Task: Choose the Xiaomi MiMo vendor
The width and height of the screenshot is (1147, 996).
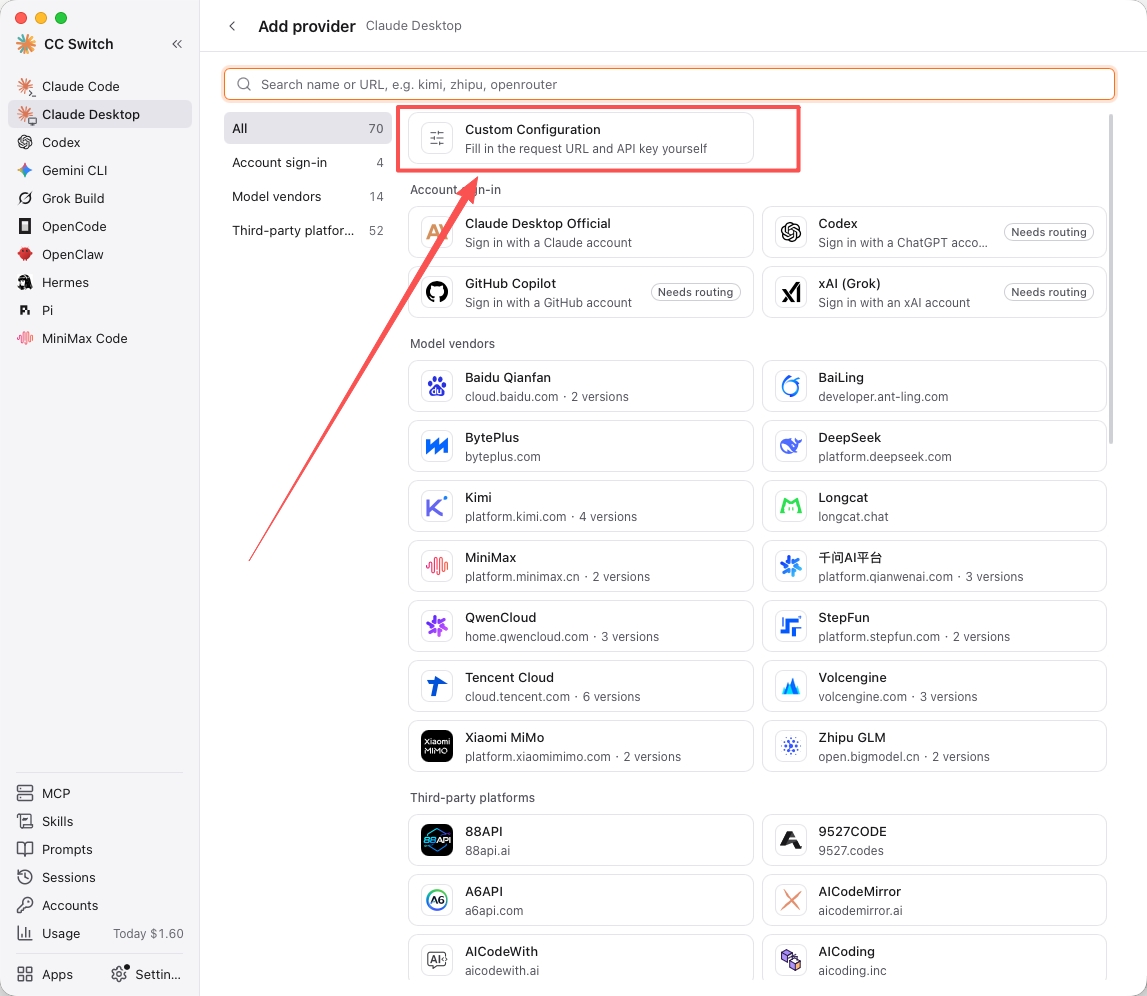Action: 581,746
